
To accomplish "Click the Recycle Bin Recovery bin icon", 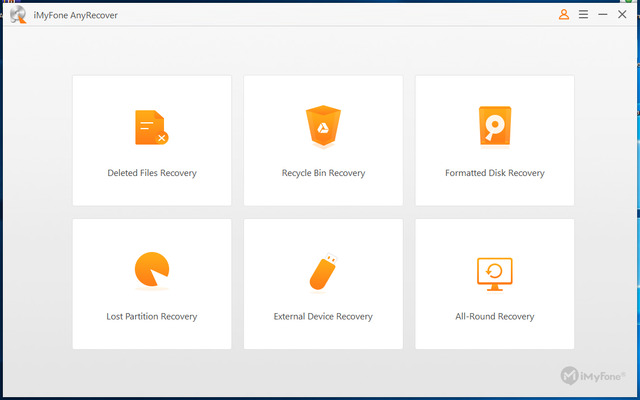I will pyautogui.click(x=323, y=127).
